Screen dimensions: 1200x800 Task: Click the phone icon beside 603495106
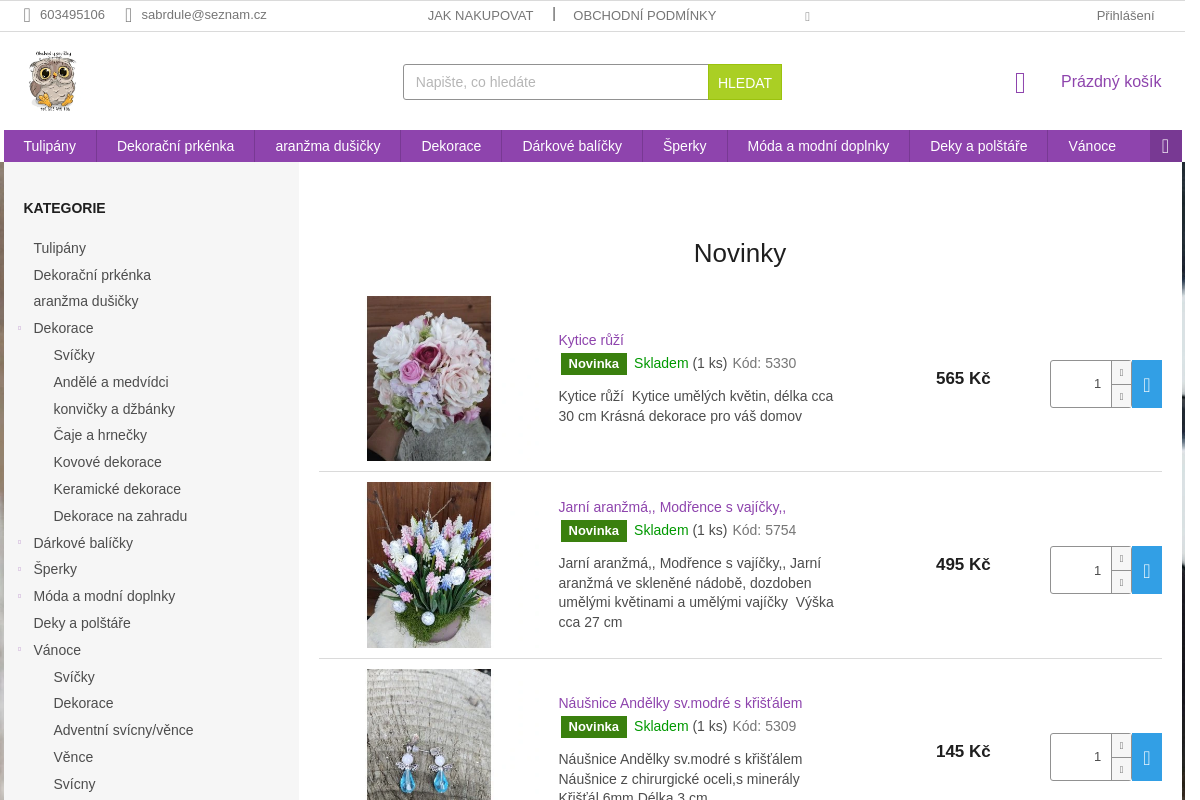pyautogui.click(x=27, y=15)
